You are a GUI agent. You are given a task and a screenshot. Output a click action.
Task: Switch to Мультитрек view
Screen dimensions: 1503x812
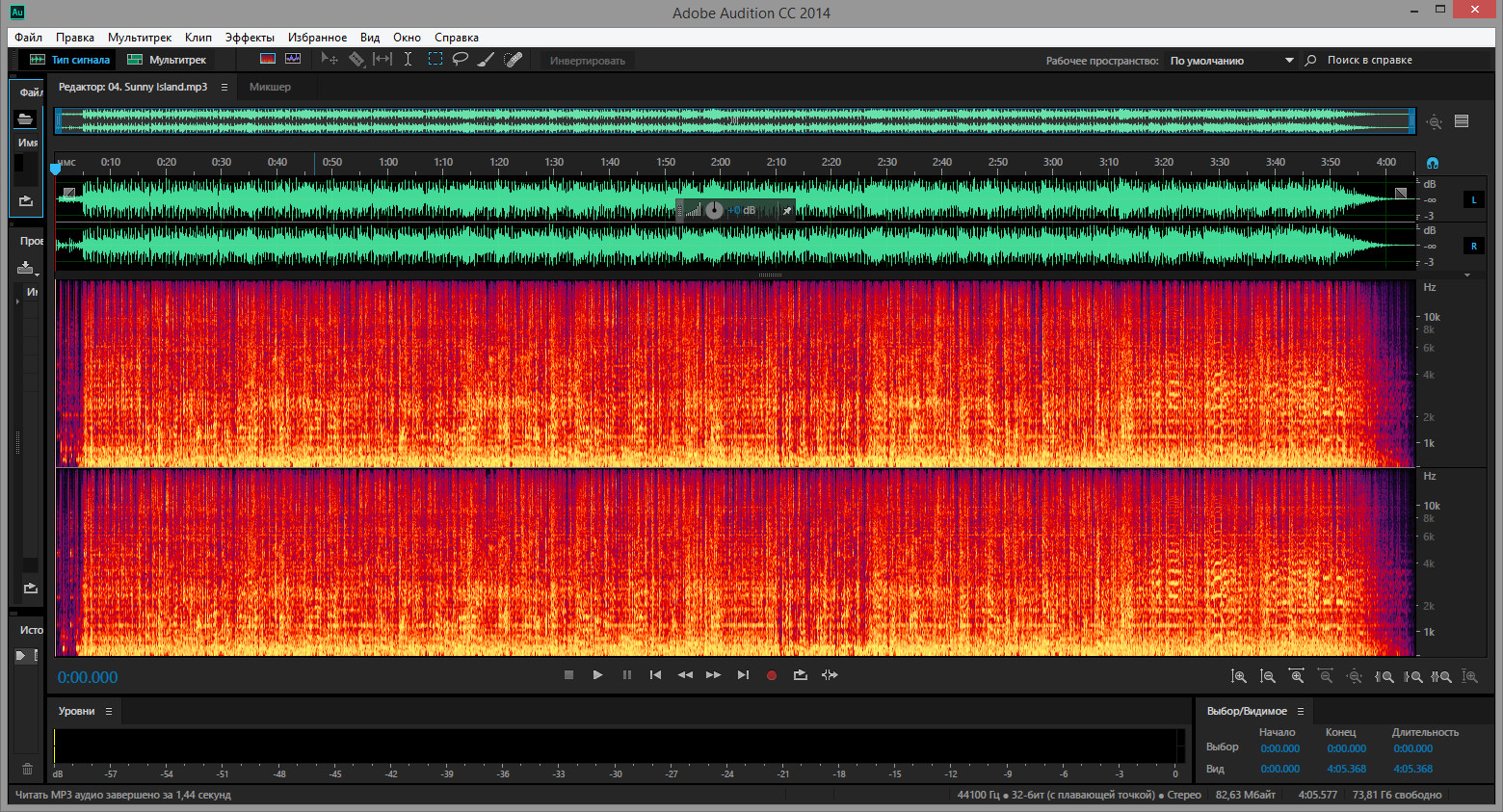167,60
